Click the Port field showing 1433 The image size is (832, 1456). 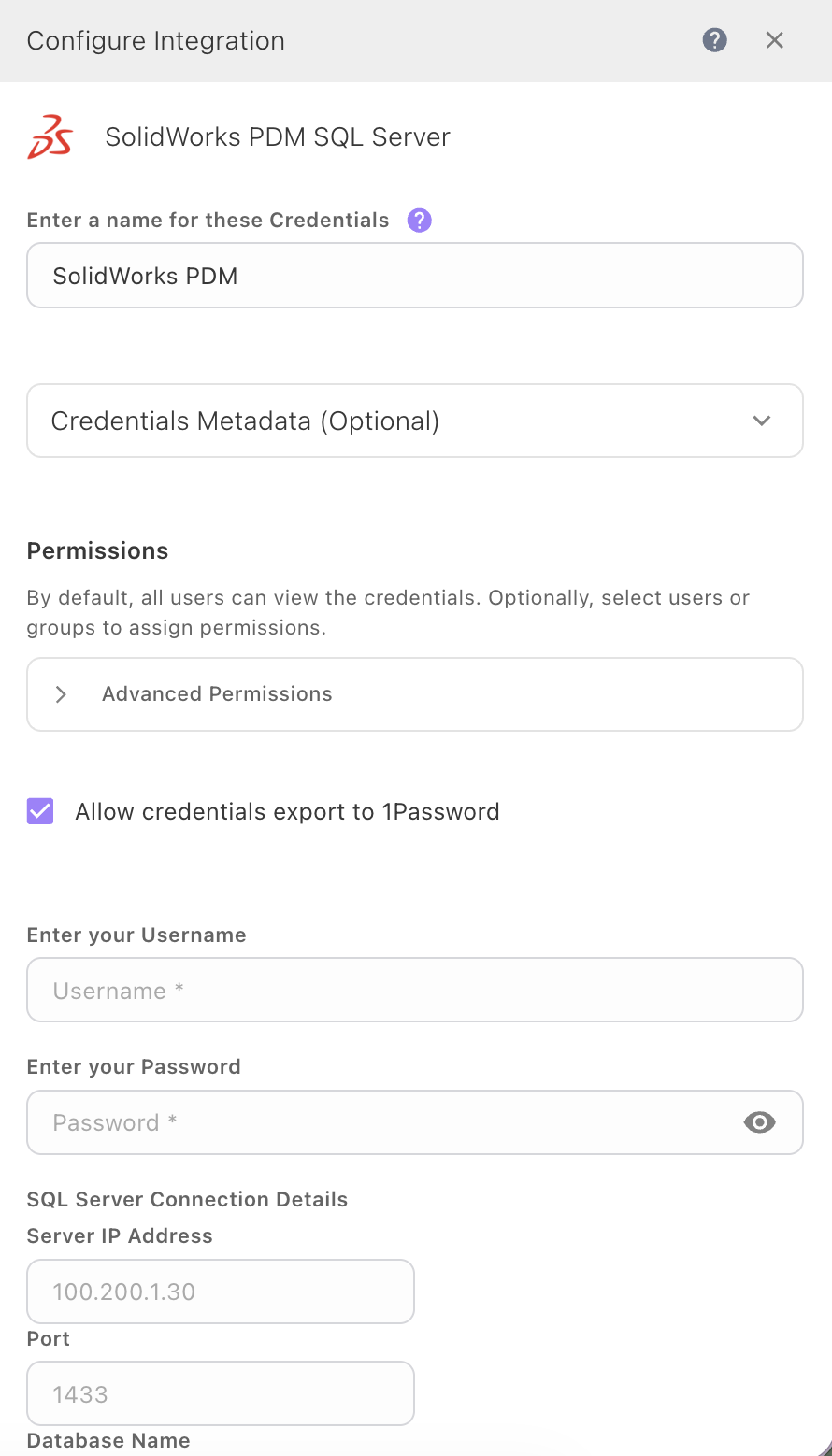click(221, 1394)
